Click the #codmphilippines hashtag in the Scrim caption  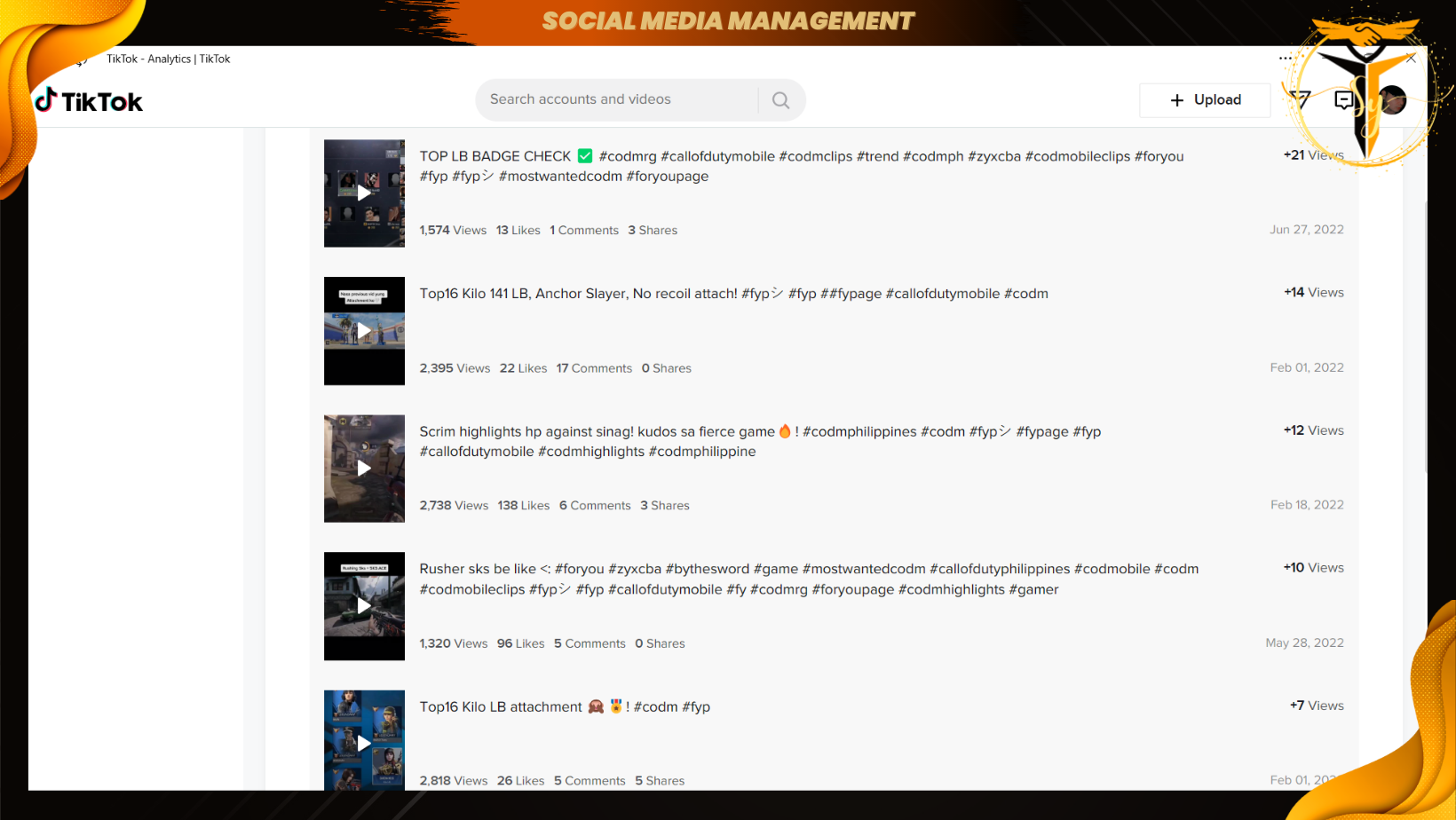tap(859, 431)
